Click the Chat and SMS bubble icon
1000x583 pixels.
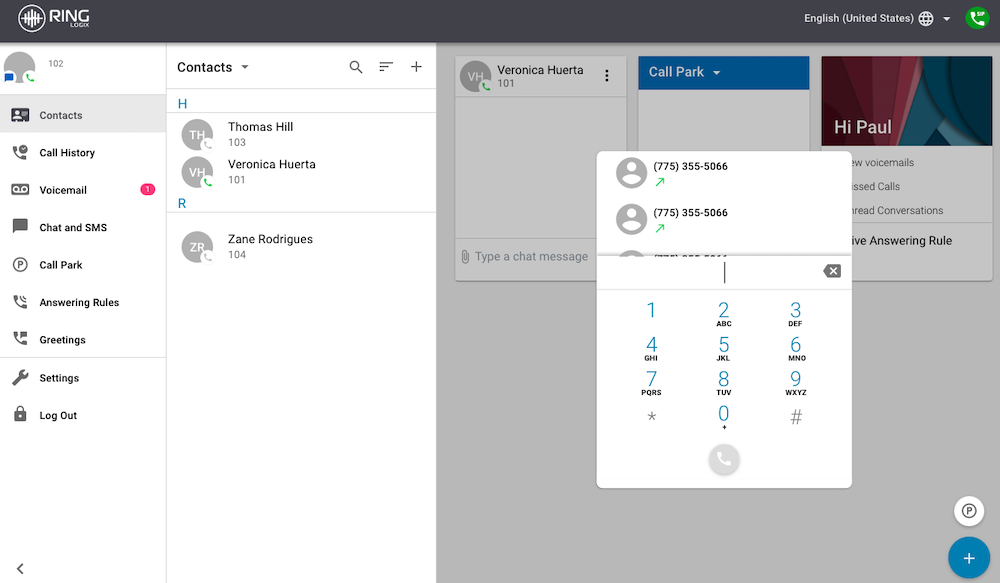pos(20,226)
